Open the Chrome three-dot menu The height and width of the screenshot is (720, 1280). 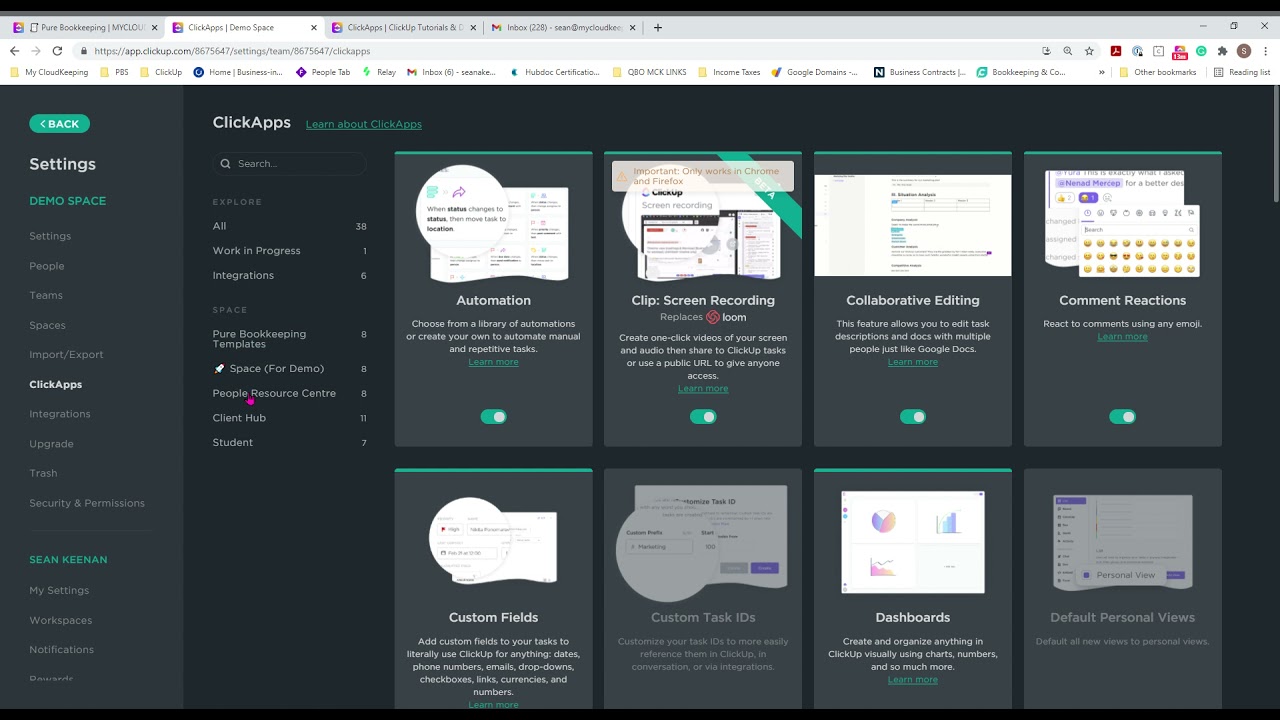pos(1265,51)
